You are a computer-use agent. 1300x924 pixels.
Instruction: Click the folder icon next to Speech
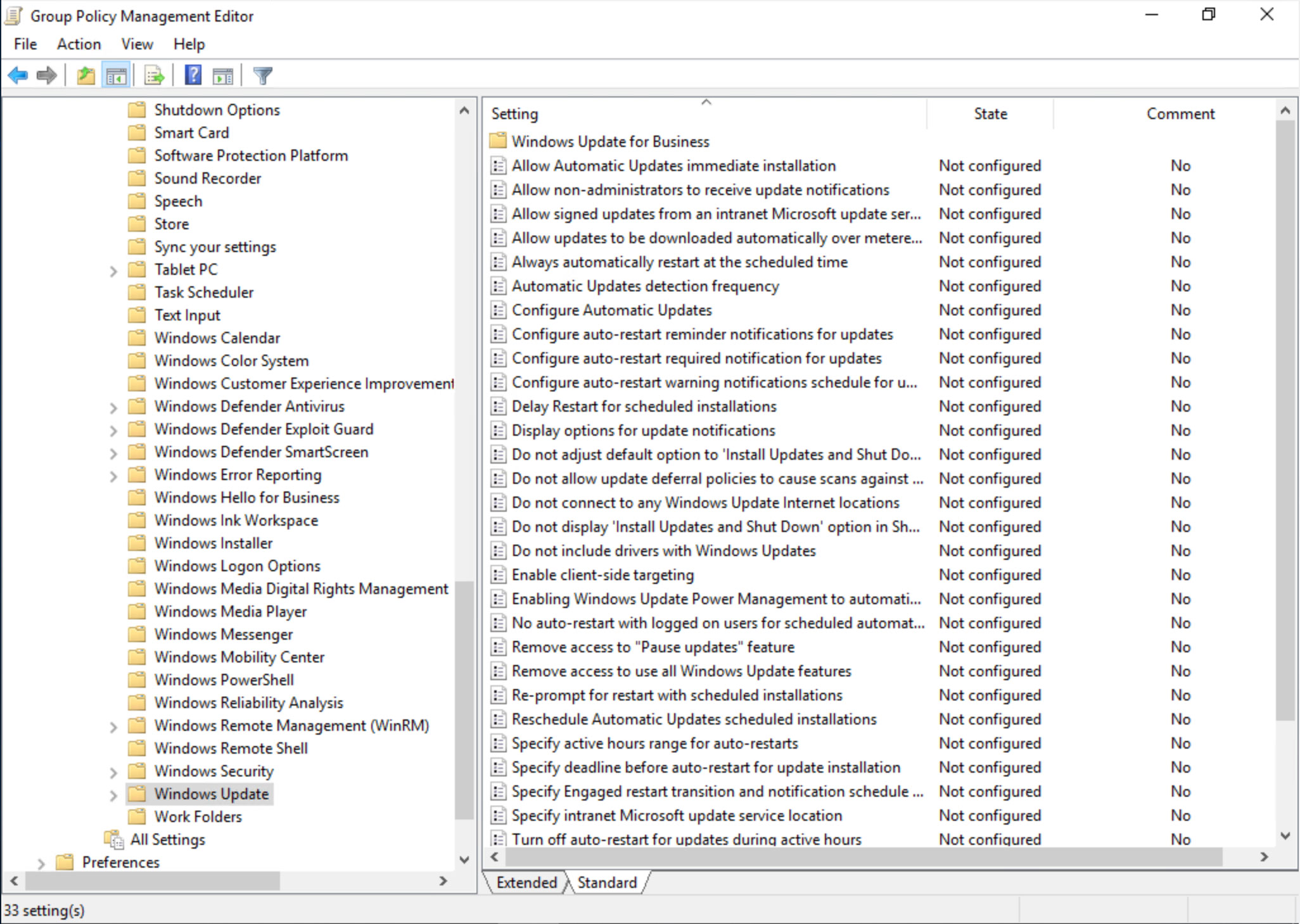[137, 201]
